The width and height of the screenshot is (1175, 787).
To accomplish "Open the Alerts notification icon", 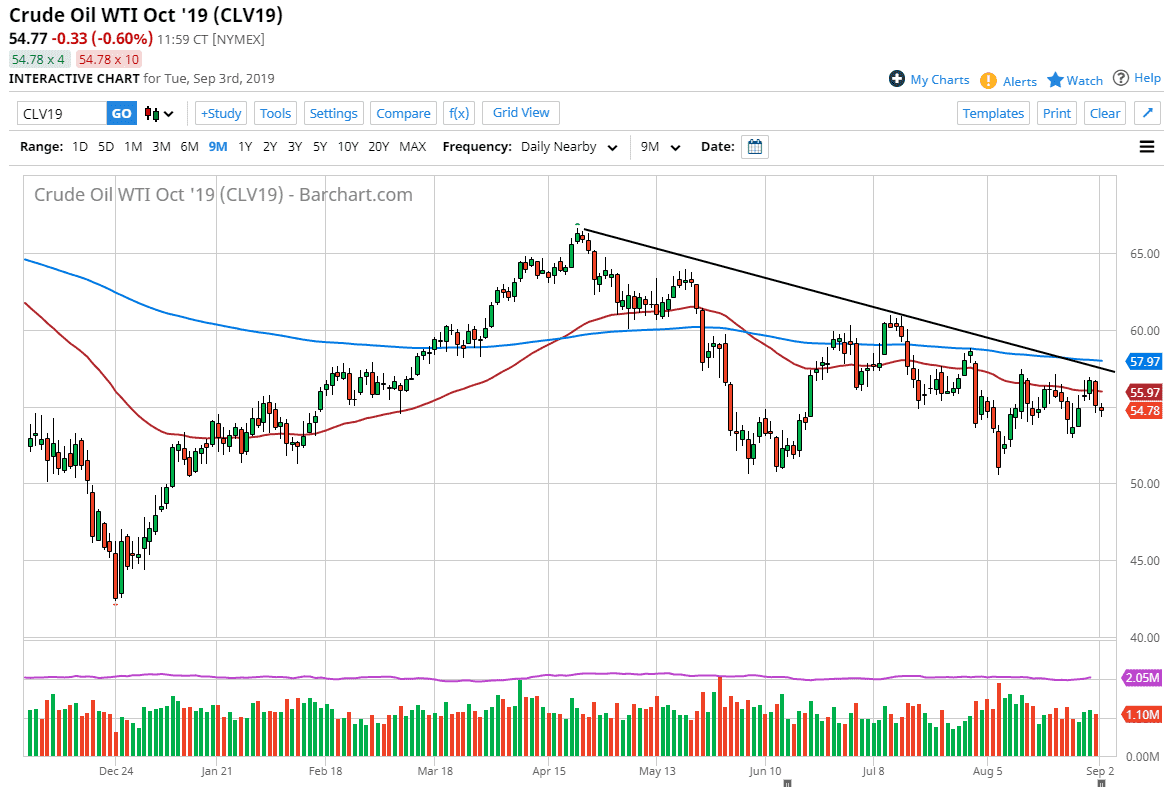I will point(990,80).
